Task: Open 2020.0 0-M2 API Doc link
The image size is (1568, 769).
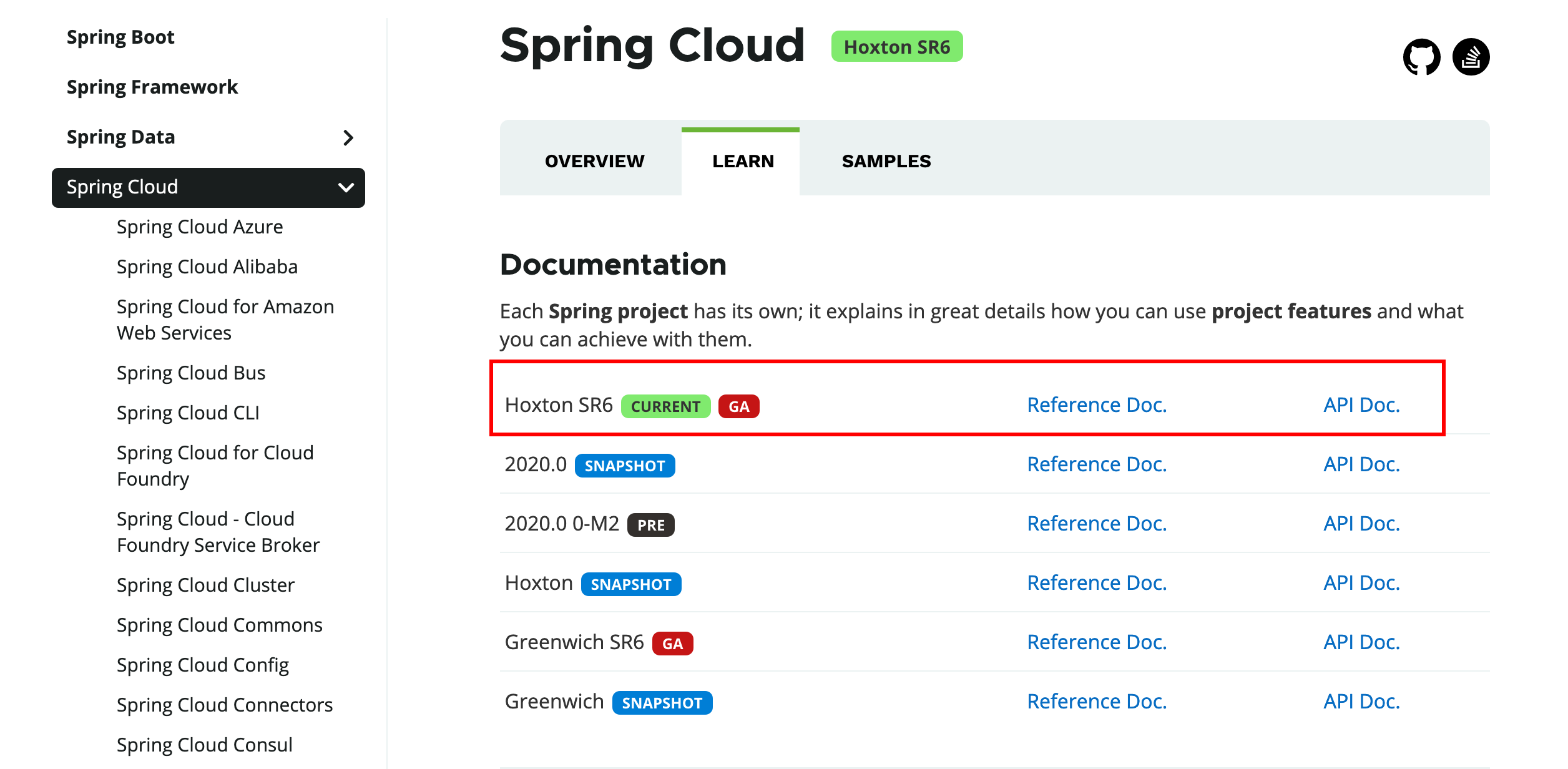Action: coord(1361,524)
